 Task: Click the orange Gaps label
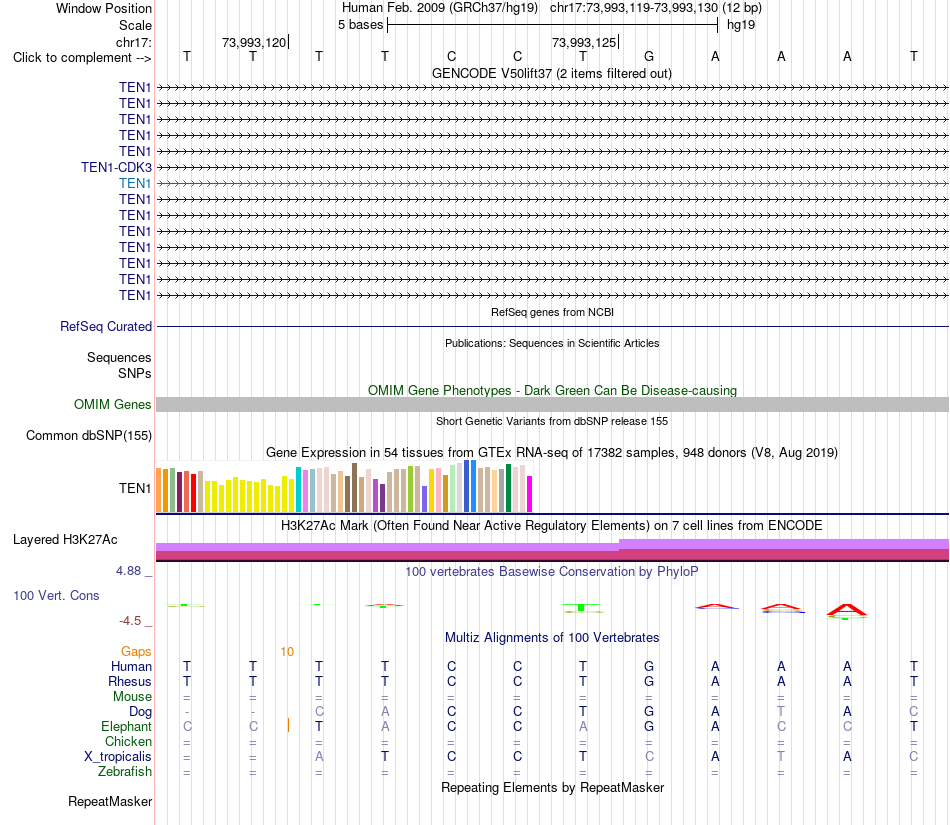coord(136,651)
